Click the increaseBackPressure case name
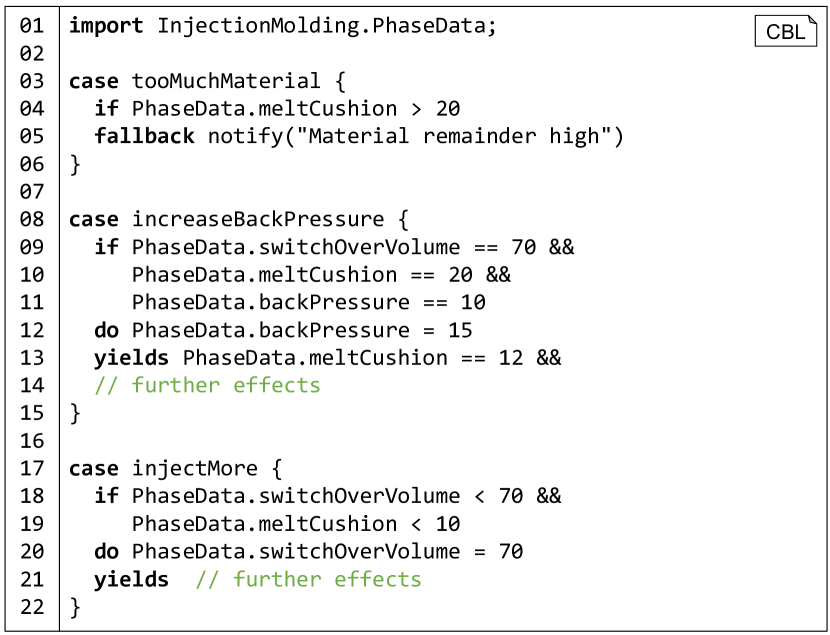Viewport: 830px width, 635px height. point(258,219)
